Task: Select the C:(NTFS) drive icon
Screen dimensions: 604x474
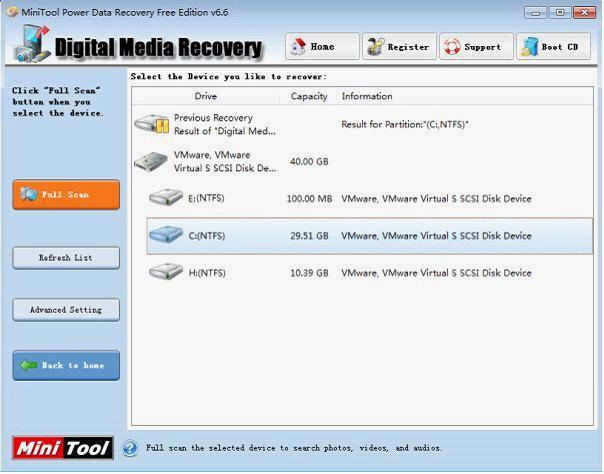Action: tap(166, 234)
